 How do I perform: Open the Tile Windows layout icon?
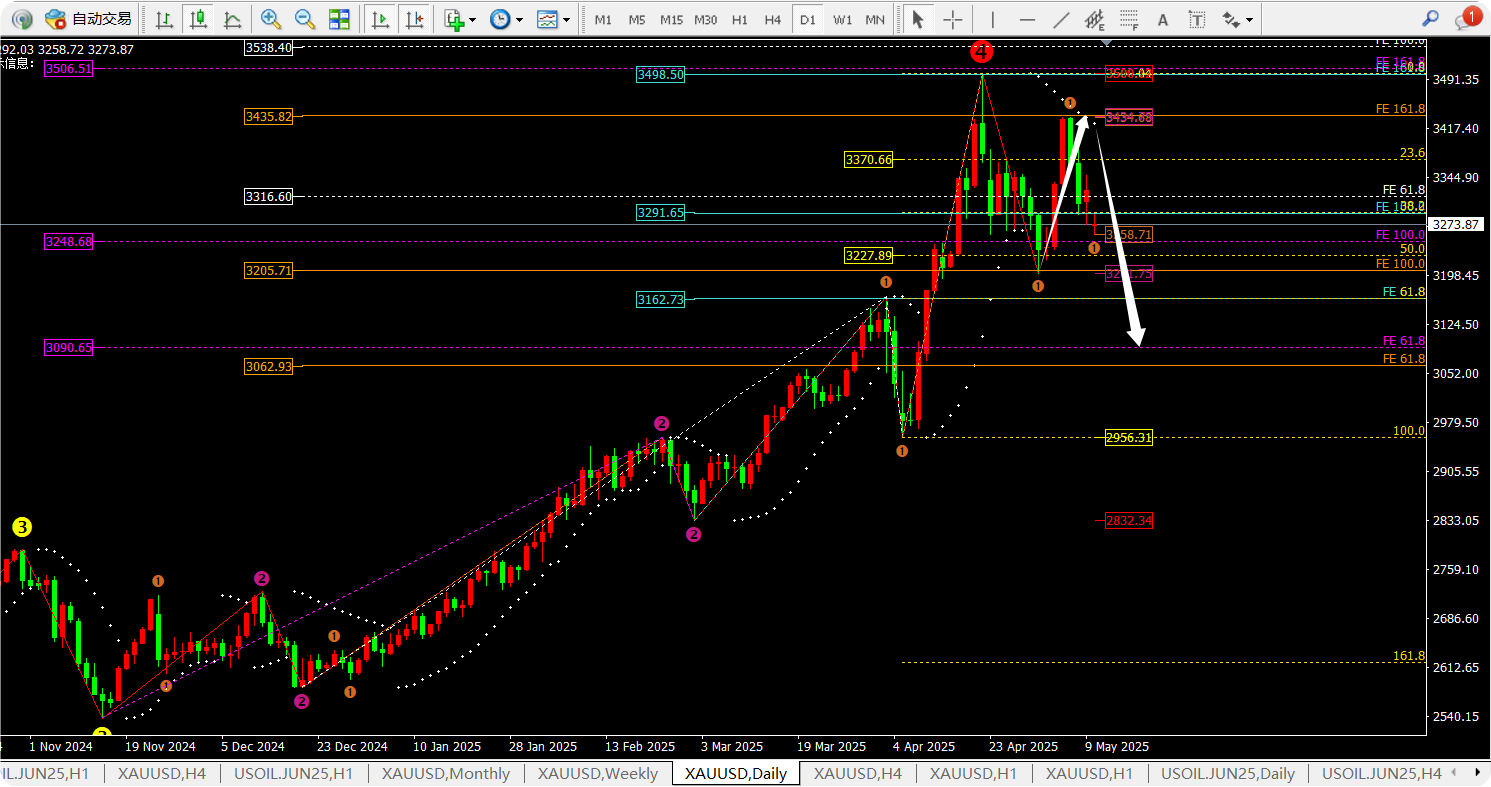tap(339, 19)
